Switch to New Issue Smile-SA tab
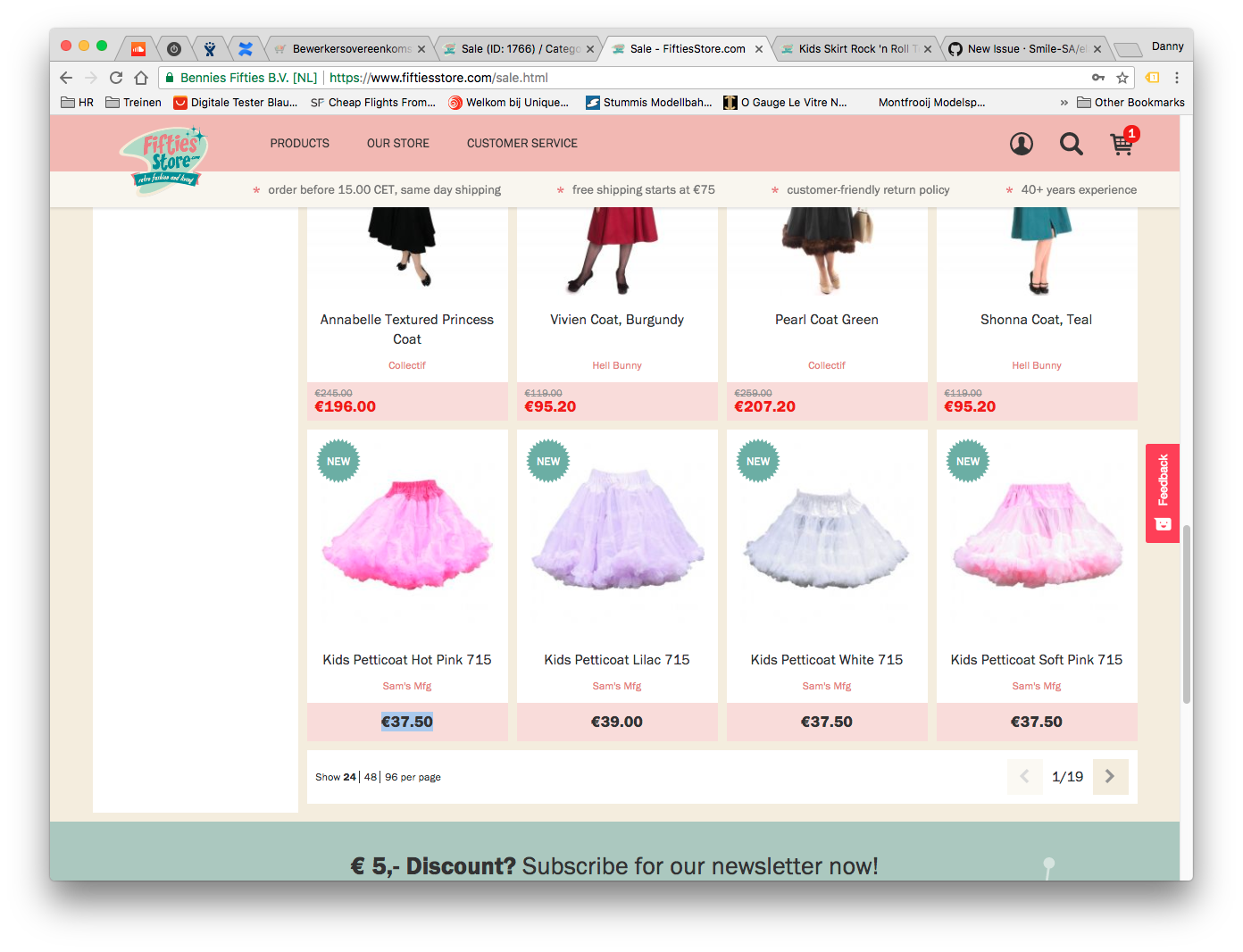1243x952 pixels. (x=1025, y=49)
